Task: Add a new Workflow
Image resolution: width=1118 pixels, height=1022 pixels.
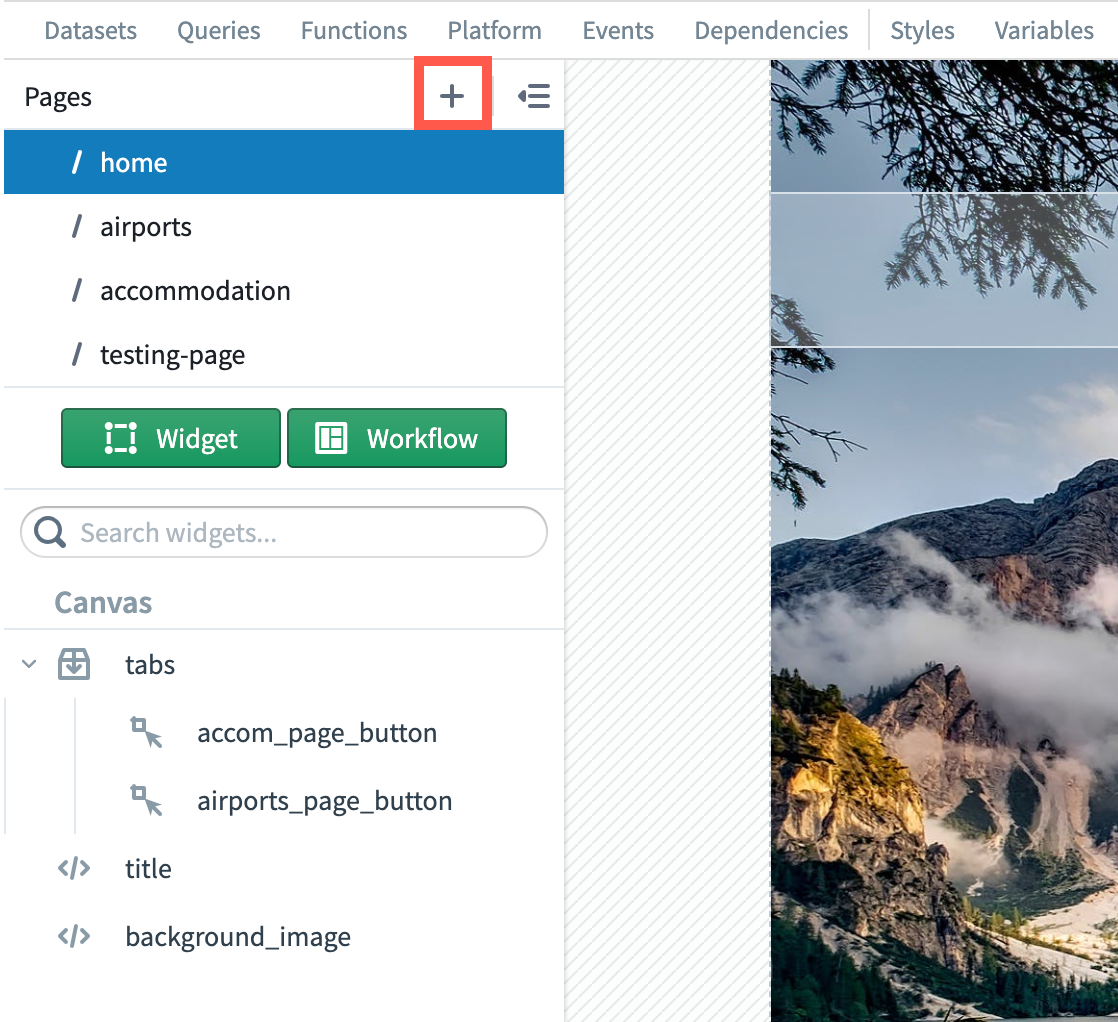Action: [x=397, y=438]
